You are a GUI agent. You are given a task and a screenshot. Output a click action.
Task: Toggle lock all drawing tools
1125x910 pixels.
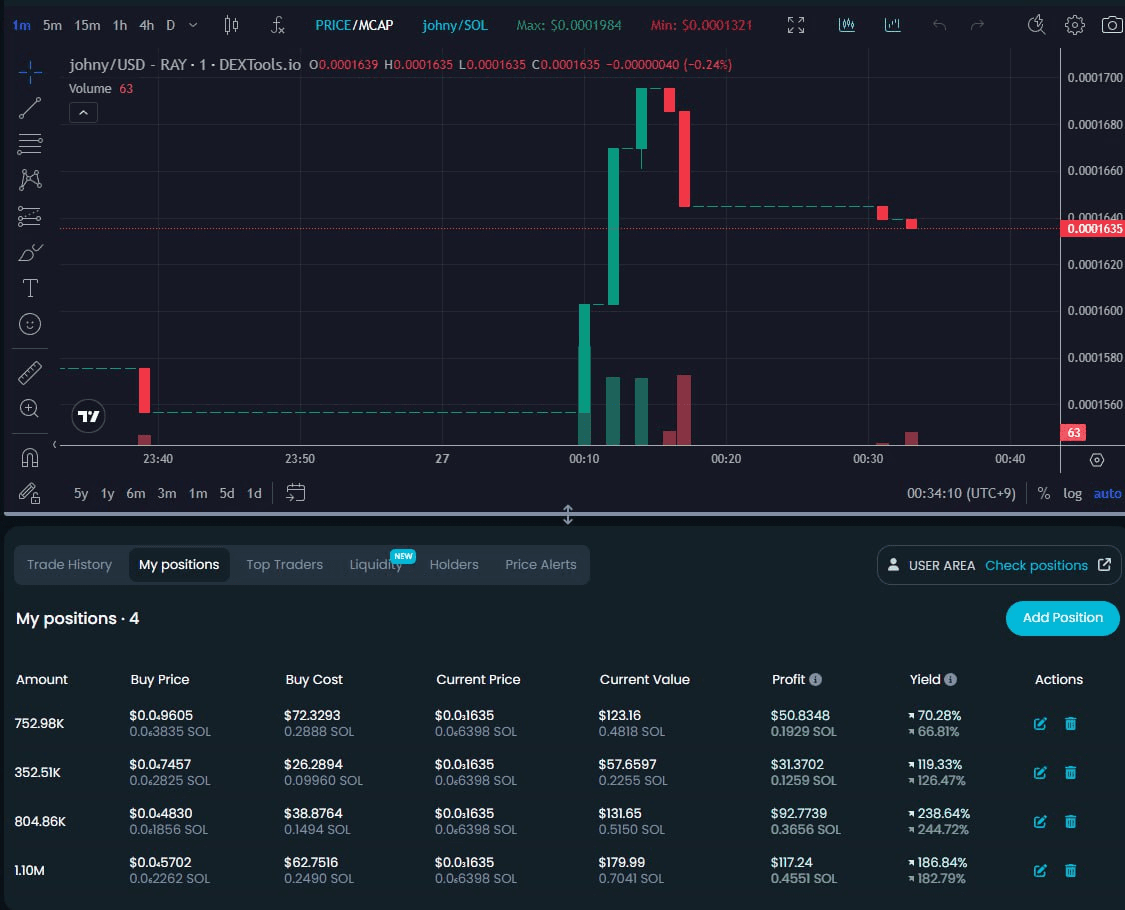[30, 493]
